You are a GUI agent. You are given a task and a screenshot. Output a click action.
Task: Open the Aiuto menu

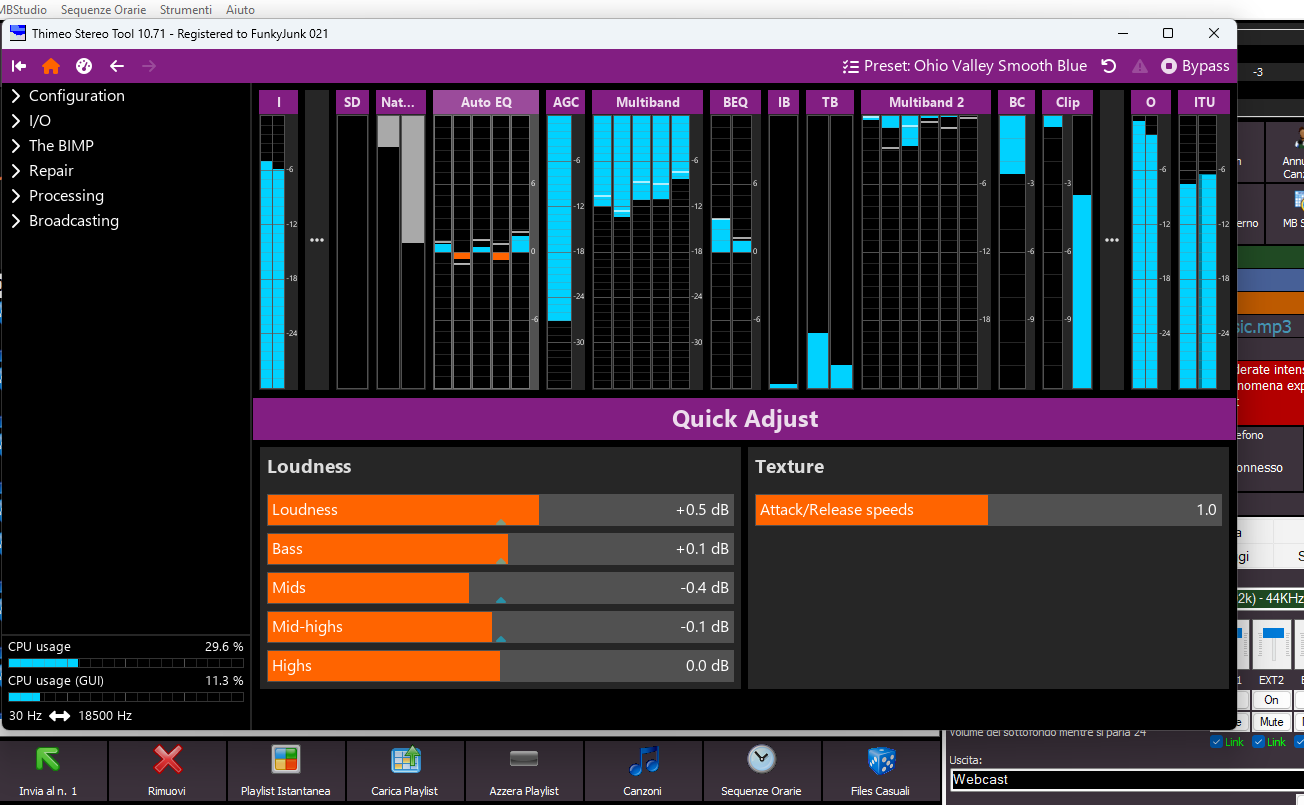click(x=240, y=9)
